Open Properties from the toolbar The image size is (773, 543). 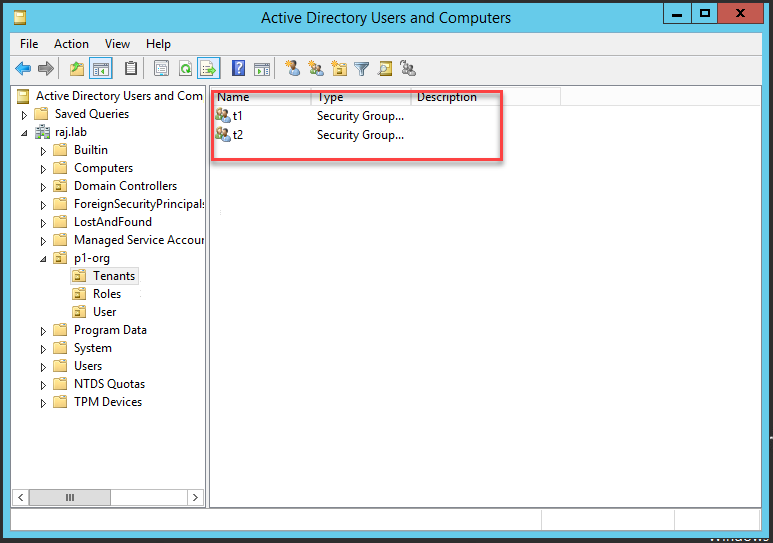161,69
